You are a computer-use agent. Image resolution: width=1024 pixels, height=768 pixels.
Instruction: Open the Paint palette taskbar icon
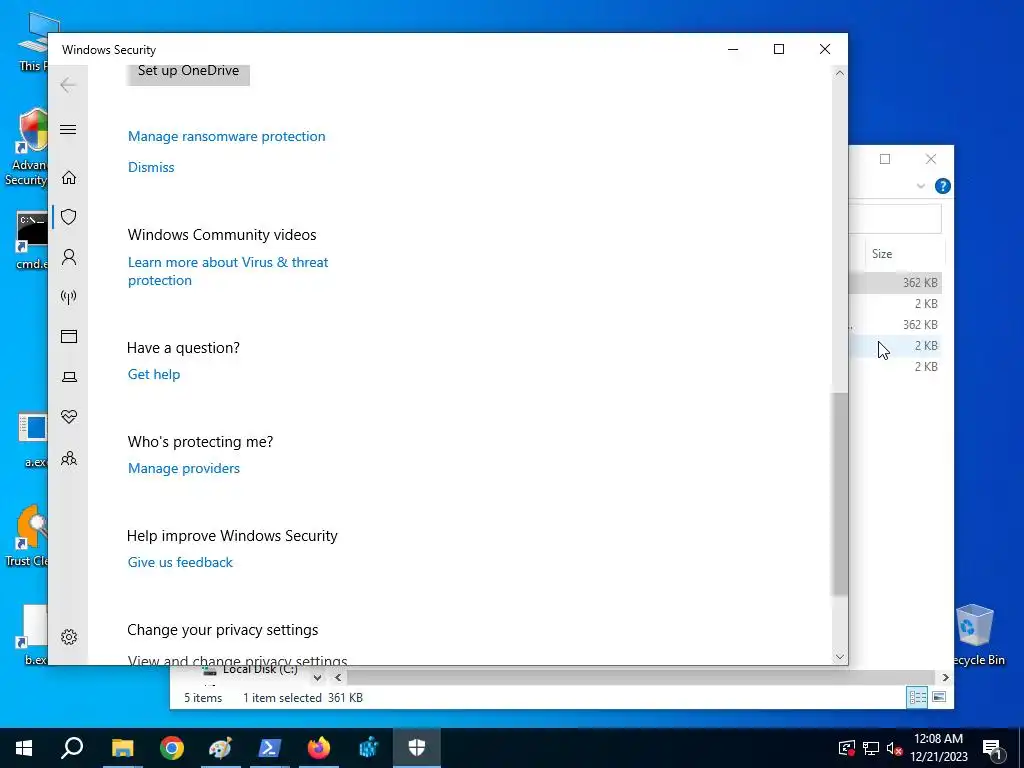click(x=220, y=748)
